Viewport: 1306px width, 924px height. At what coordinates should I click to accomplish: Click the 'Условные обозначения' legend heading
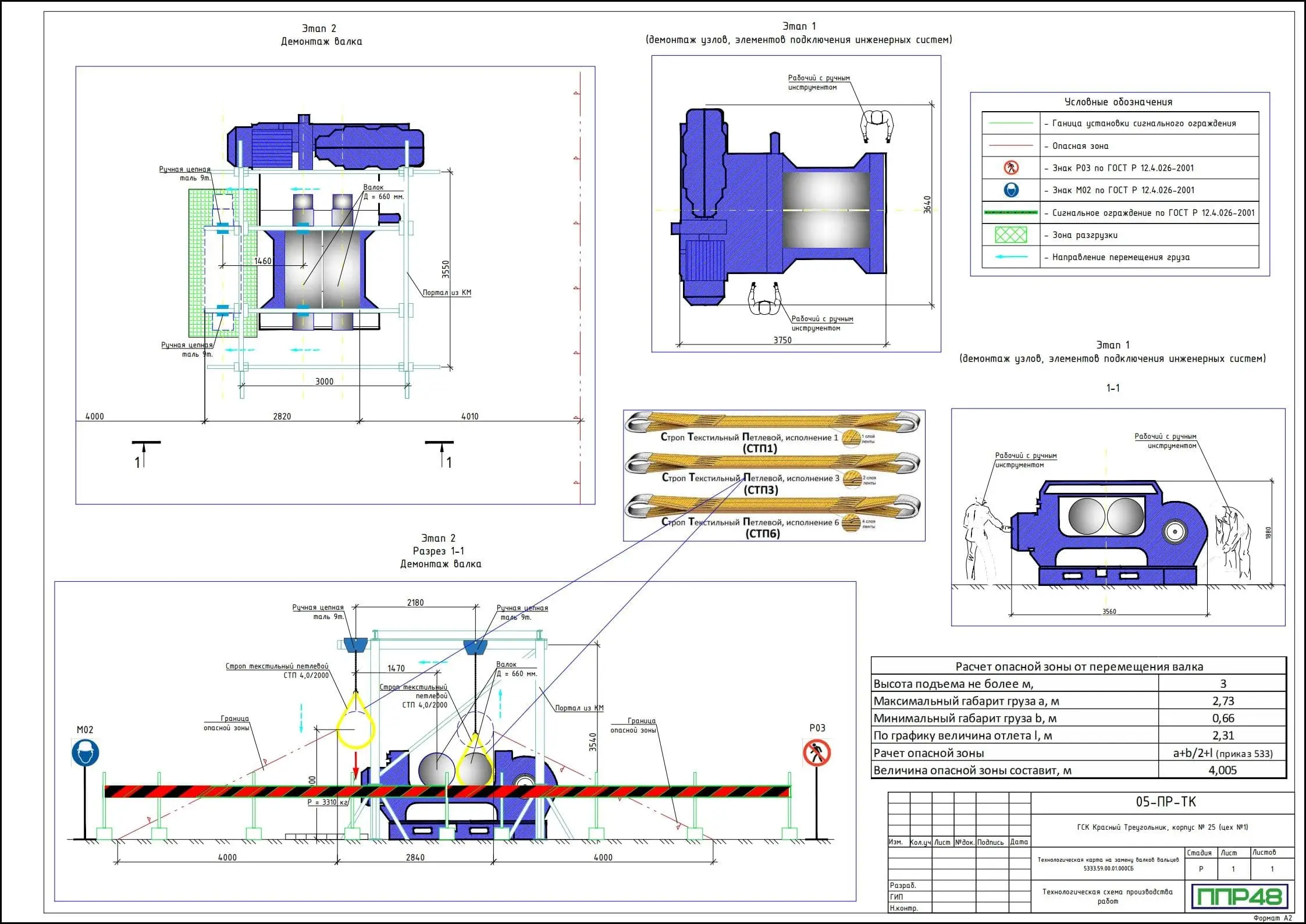click(1118, 102)
